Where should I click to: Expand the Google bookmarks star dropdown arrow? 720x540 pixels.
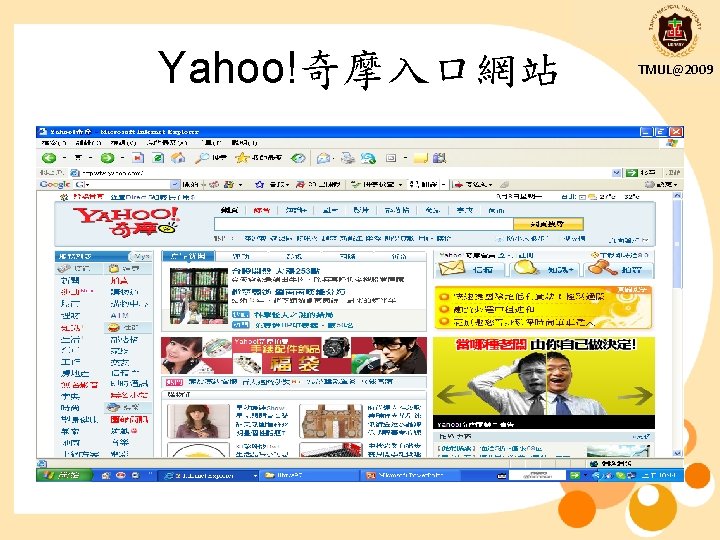click(287, 184)
